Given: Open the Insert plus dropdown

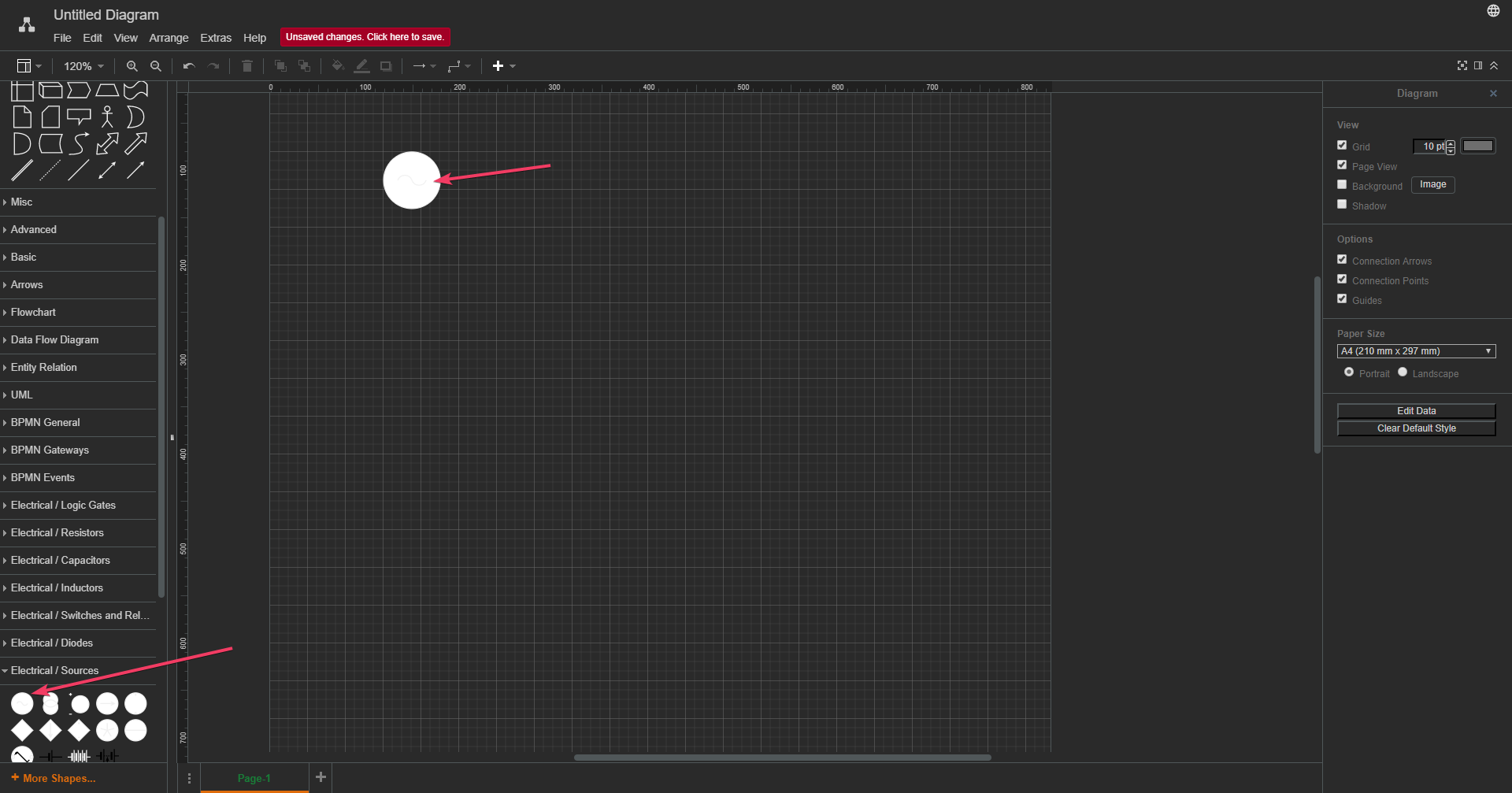Looking at the screenshot, I should (504, 66).
